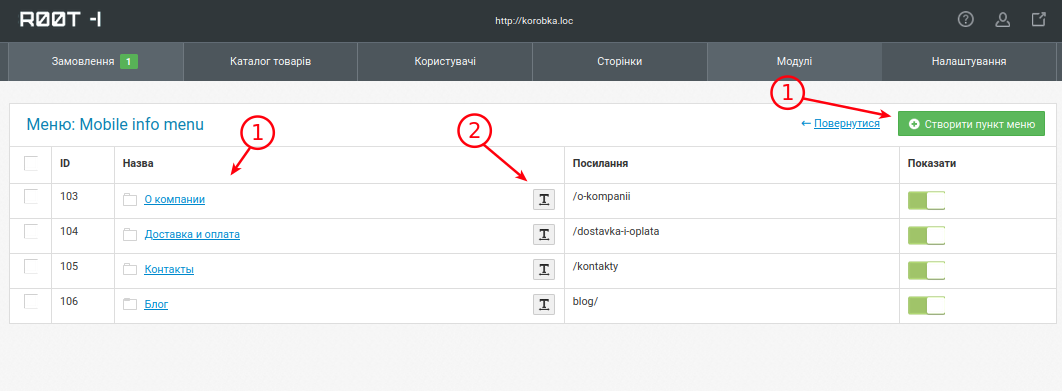
Task: Check the checkbox for row 103
Action: (x=30, y=197)
